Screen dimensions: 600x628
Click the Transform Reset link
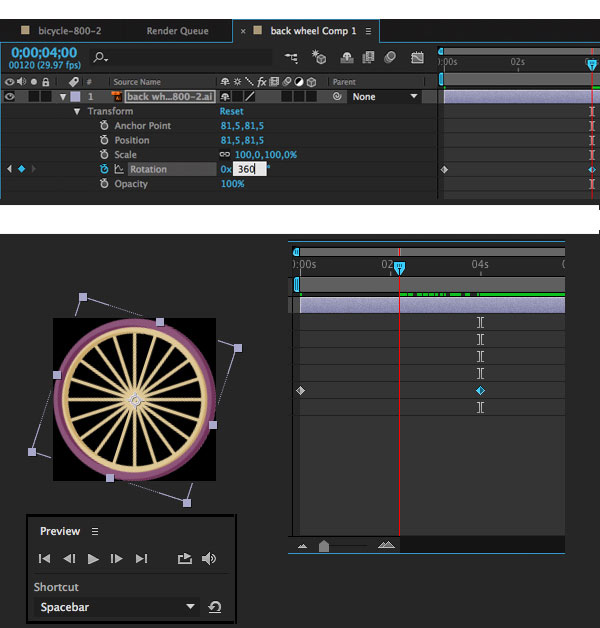[232, 111]
